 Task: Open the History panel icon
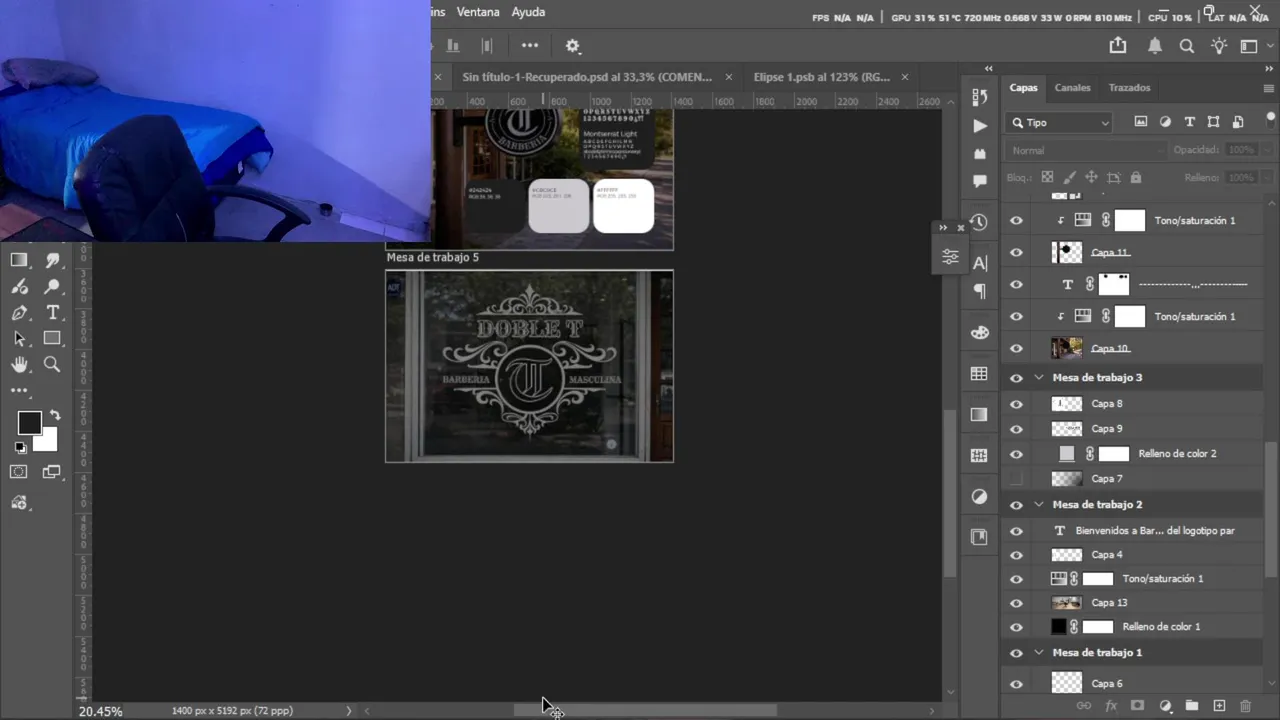click(979, 222)
